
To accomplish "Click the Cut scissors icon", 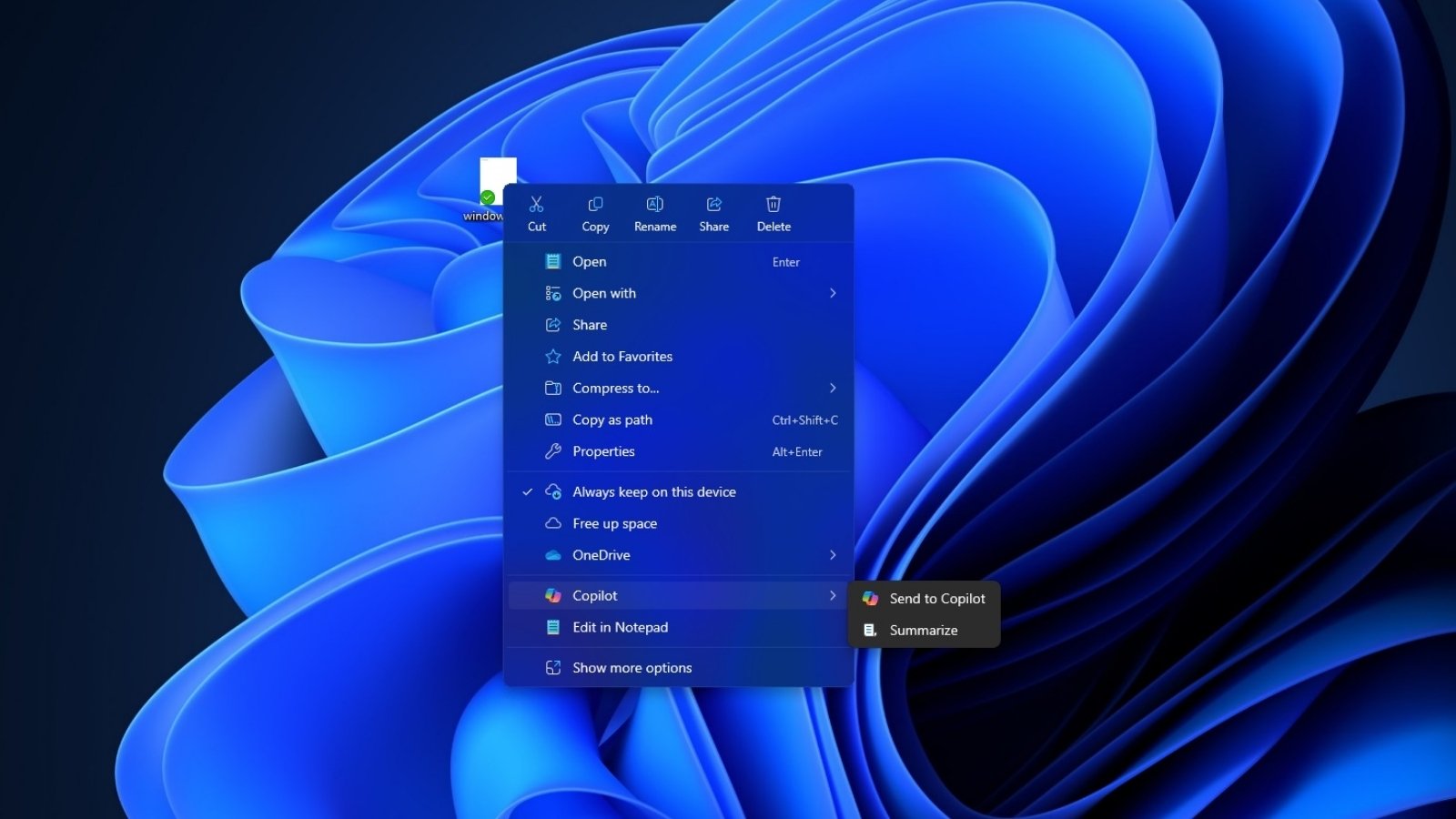I will (x=536, y=204).
